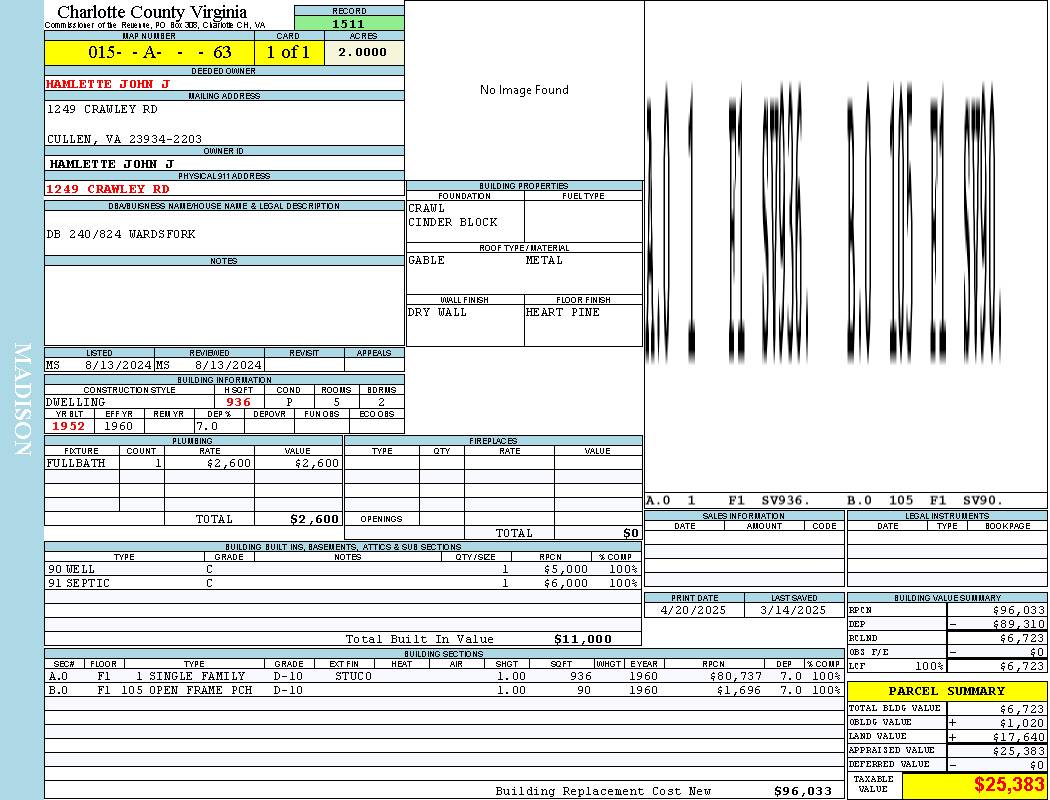Click the sketch legend 'A.0 1 F1 SV936.'
Screen dimensions: 1050x800
coord(727,500)
